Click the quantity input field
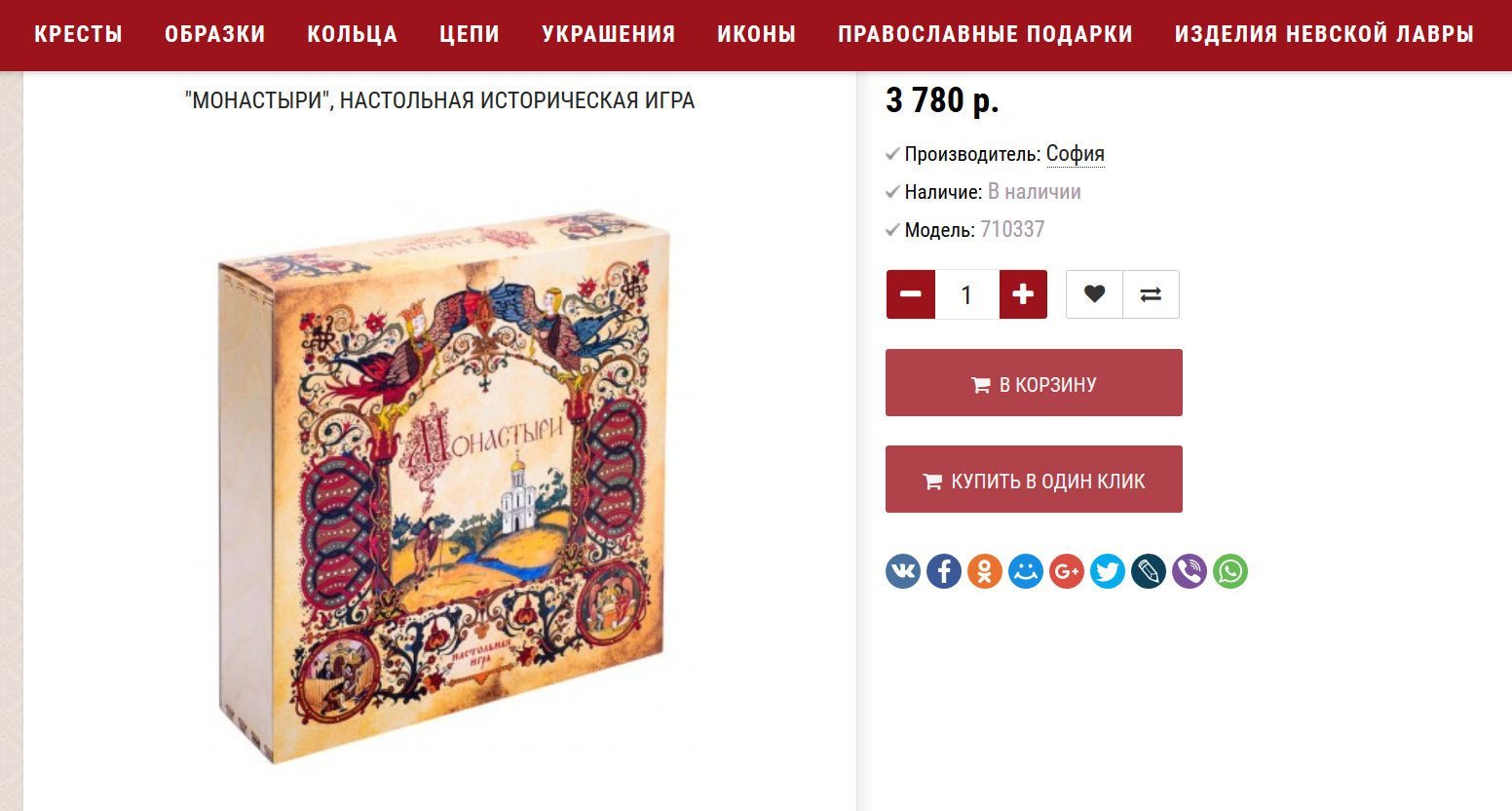Viewport: 1512px width, 811px height. pyautogui.click(x=967, y=294)
